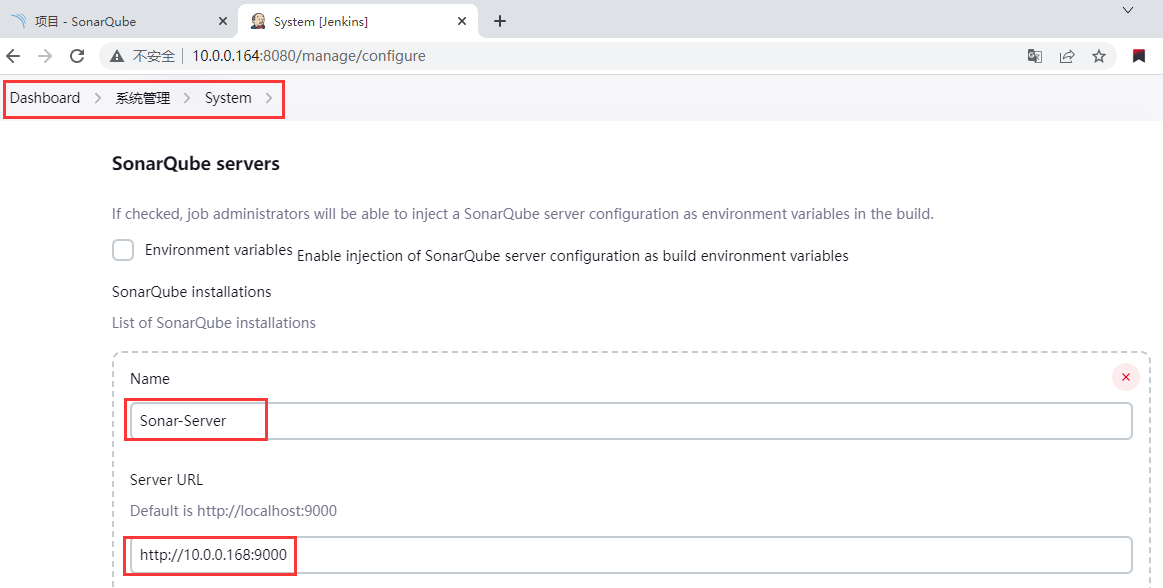This screenshot has width=1163, height=588.
Task: Click the SonarQube servers heading
Action: 196,164
